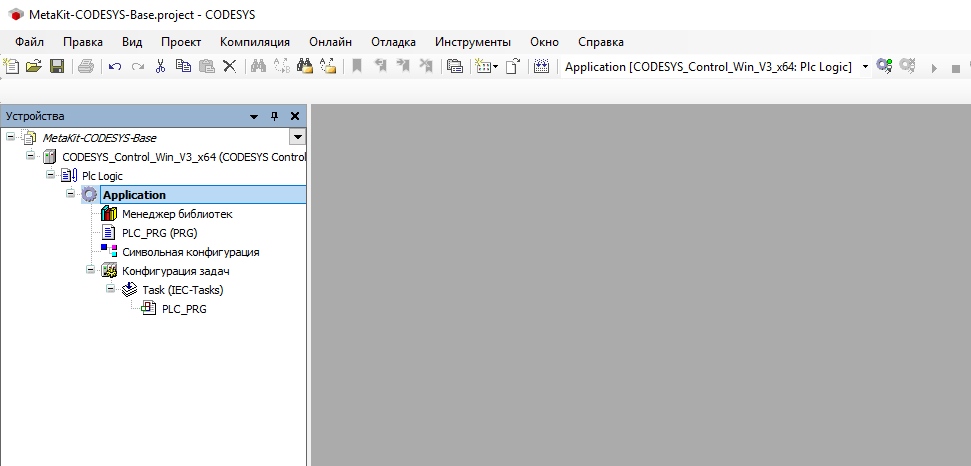Click the edit object document icon
This screenshot has width=971, height=466.
512,66
